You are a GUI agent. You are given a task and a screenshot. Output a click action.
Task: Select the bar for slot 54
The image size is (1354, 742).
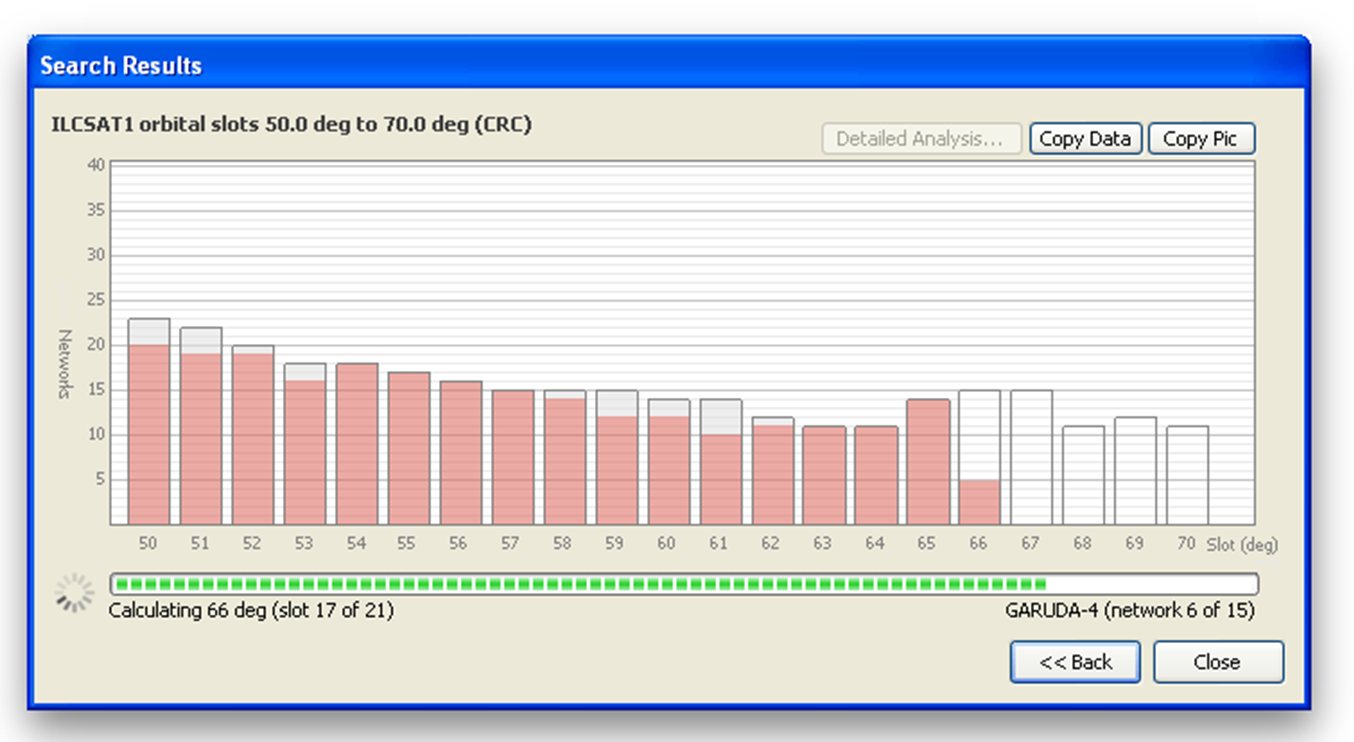pyautogui.click(x=357, y=443)
